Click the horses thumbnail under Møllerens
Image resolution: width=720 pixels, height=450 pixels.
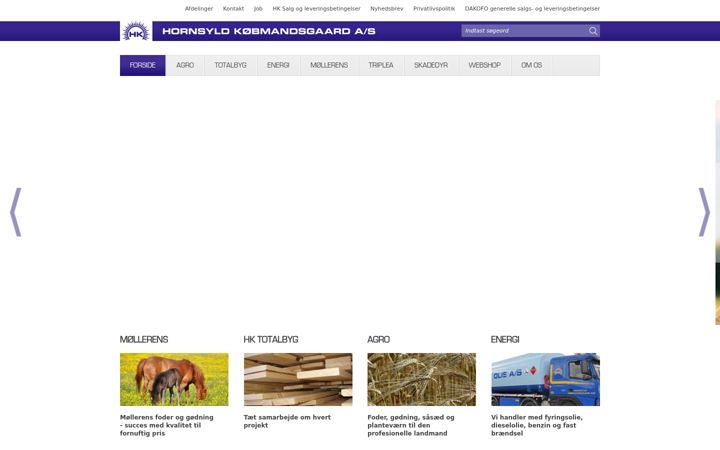pyautogui.click(x=174, y=379)
